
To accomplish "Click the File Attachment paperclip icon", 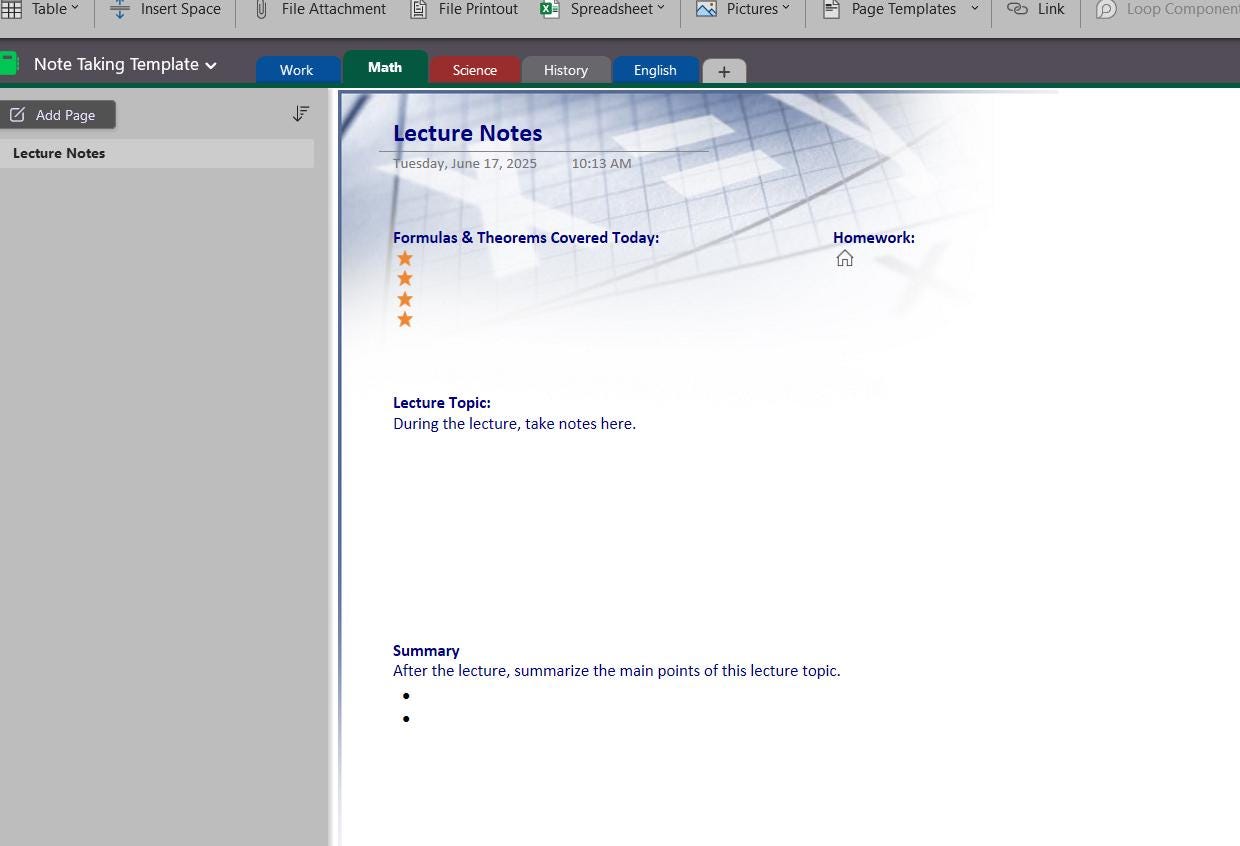I will [261, 9].
